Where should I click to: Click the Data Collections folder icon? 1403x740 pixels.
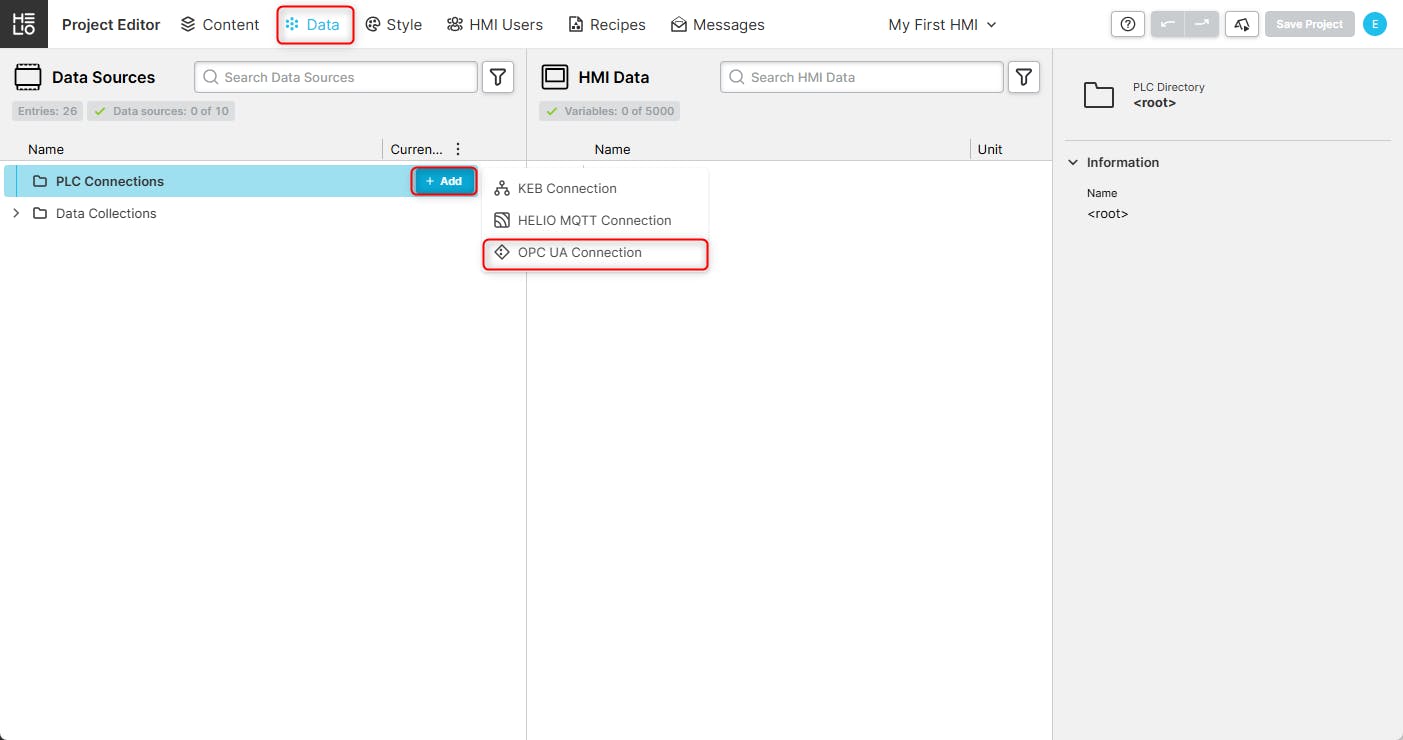pos(40,213)
